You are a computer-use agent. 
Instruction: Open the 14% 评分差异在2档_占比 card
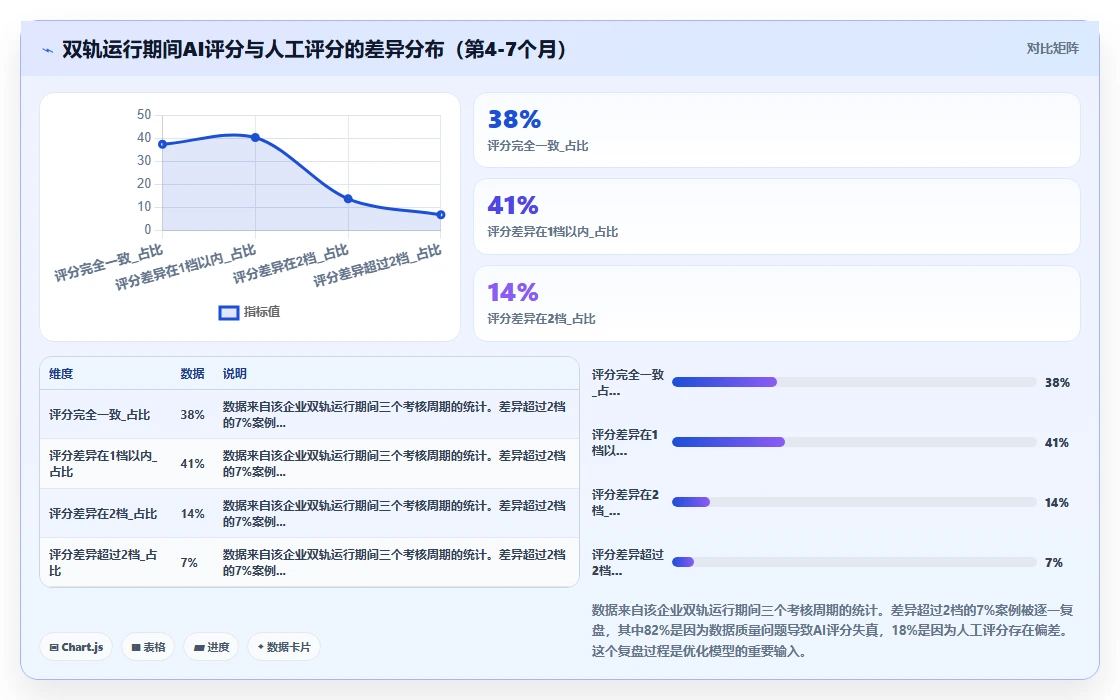tap(776, 304)
